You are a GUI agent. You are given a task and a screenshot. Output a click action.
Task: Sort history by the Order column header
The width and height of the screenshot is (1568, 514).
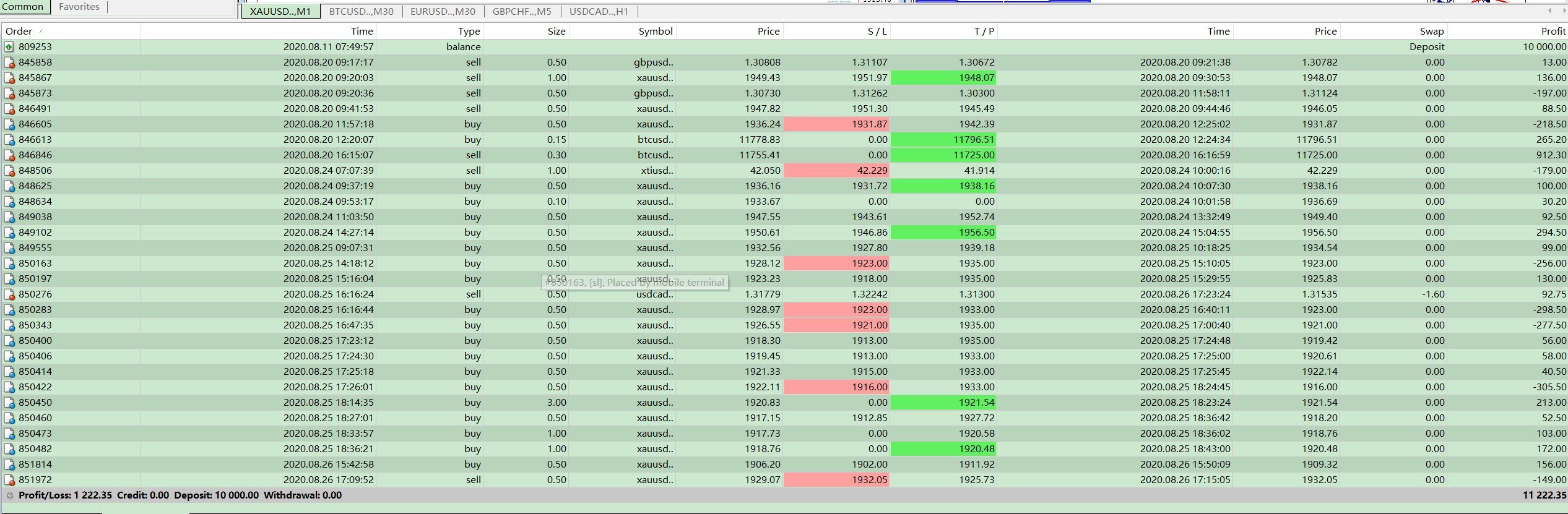[19, 31]
